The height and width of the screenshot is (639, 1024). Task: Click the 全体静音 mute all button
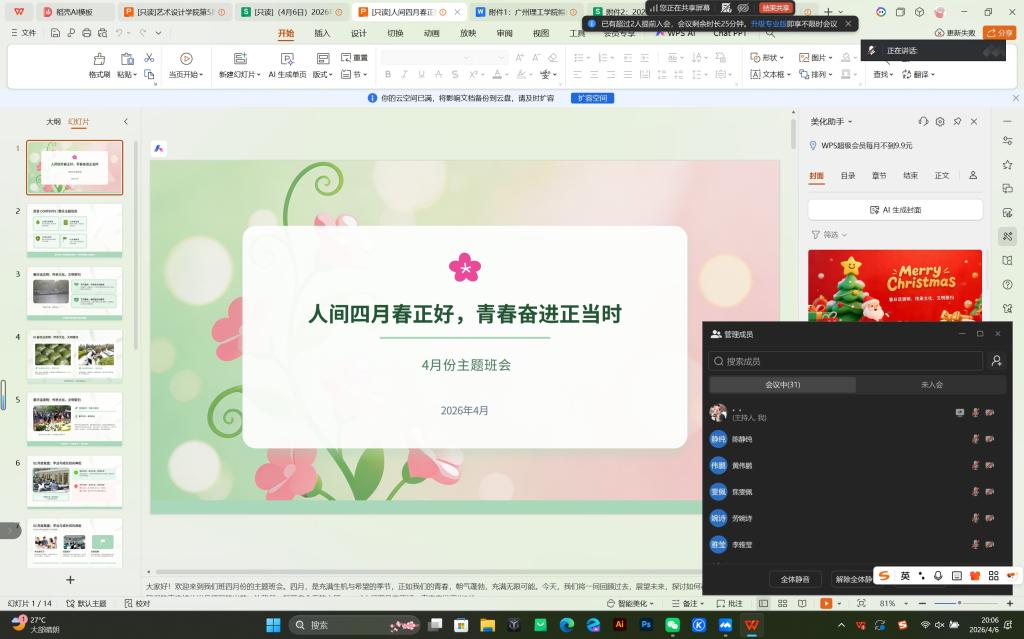[795, 579]
